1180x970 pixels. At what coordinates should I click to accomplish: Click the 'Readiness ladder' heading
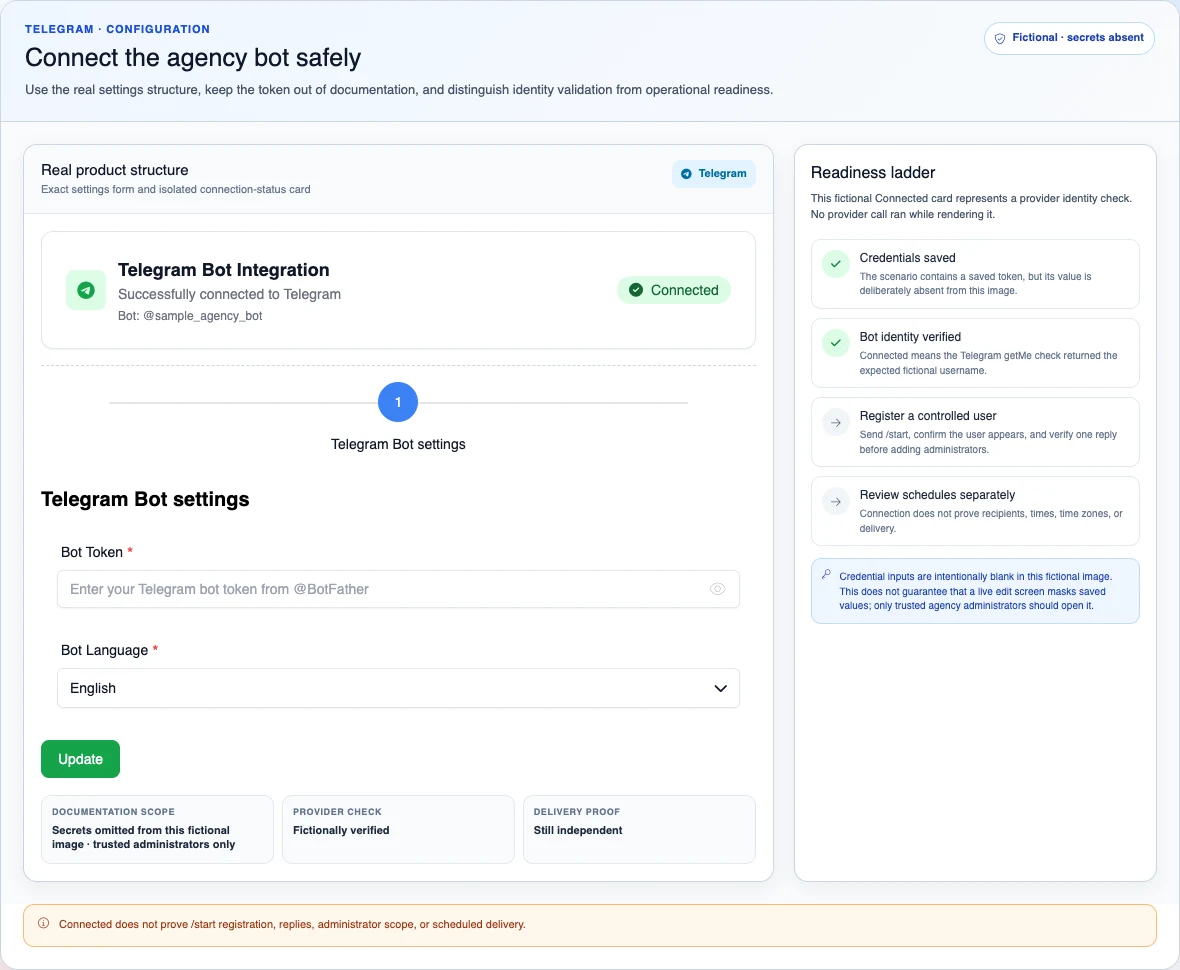873,172
